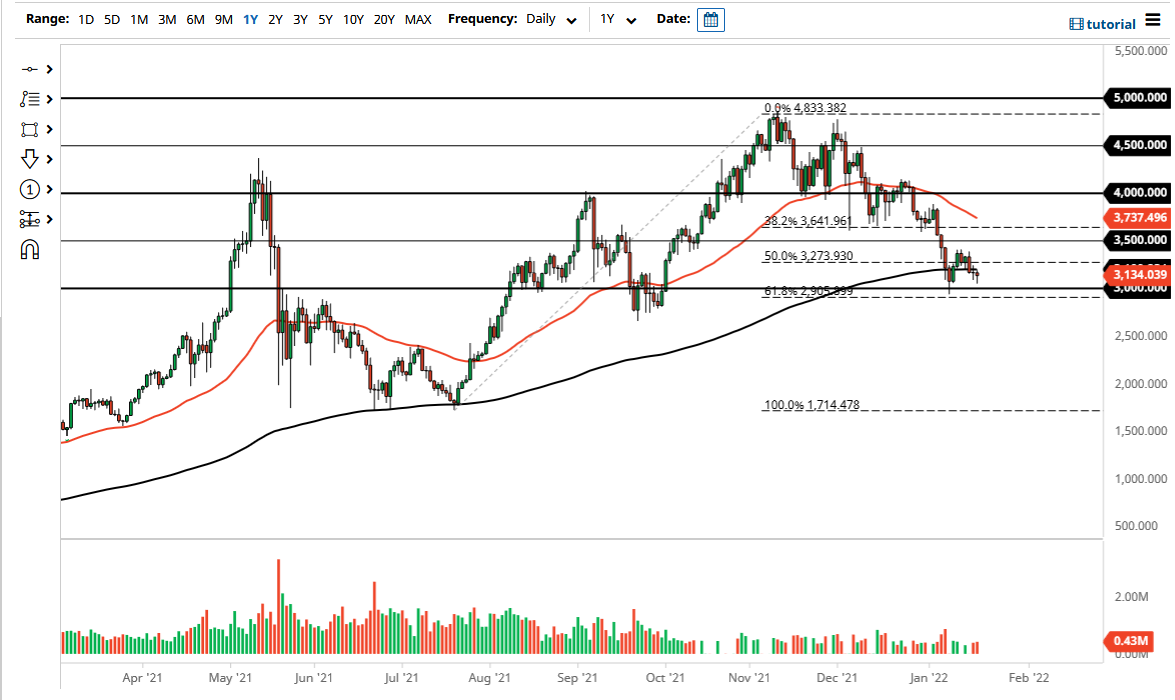
Task: Click the 5D range button
Action: coord(111,19)
